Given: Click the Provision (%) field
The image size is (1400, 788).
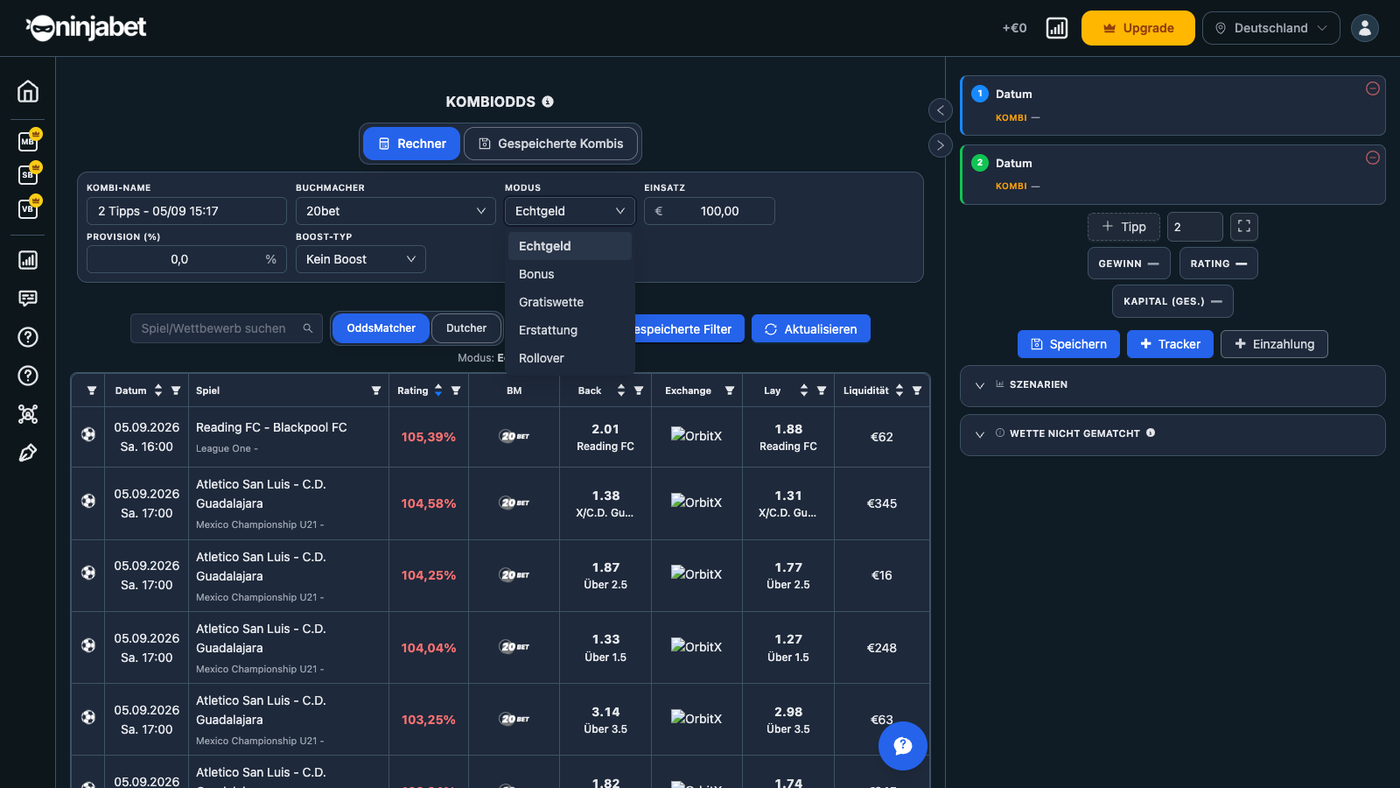Looking at the screenshot, I should pyautogui.click(x=187, y=259).
